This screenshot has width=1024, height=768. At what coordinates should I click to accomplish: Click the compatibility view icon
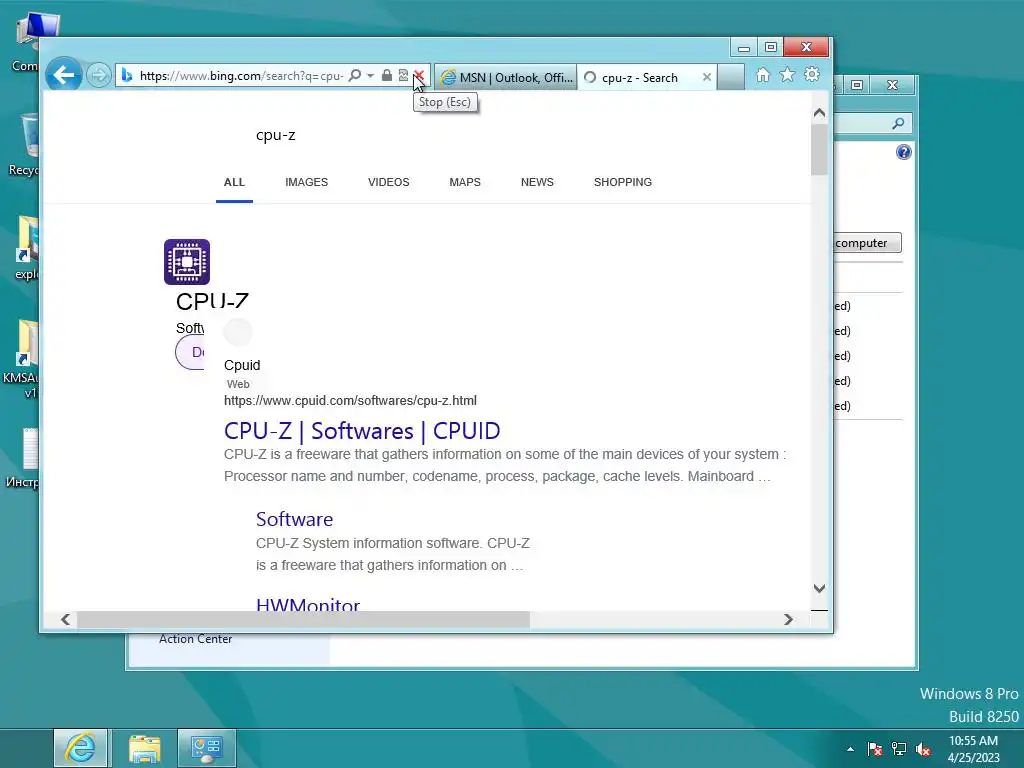[403, 76]
